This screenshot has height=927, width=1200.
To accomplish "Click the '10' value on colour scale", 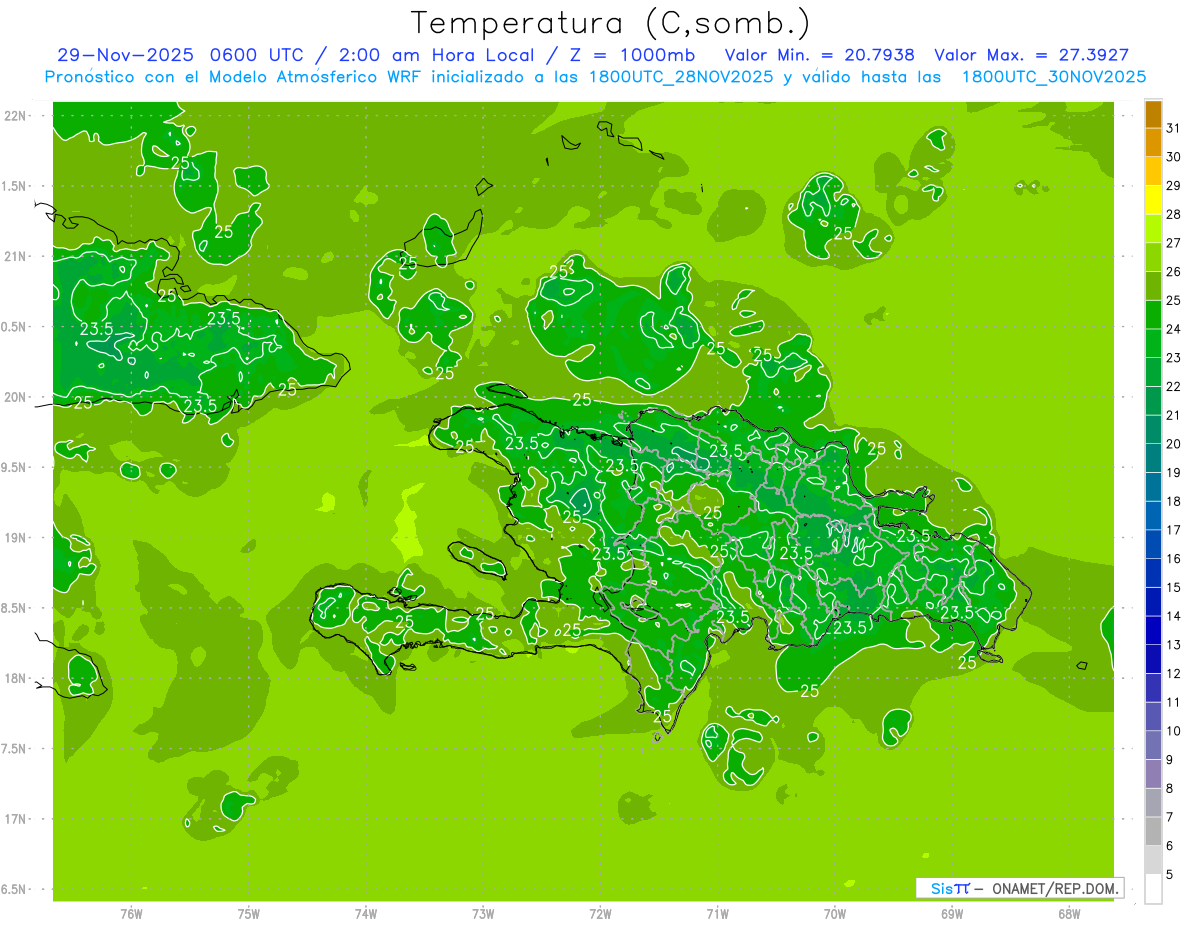I will 1173,730.
